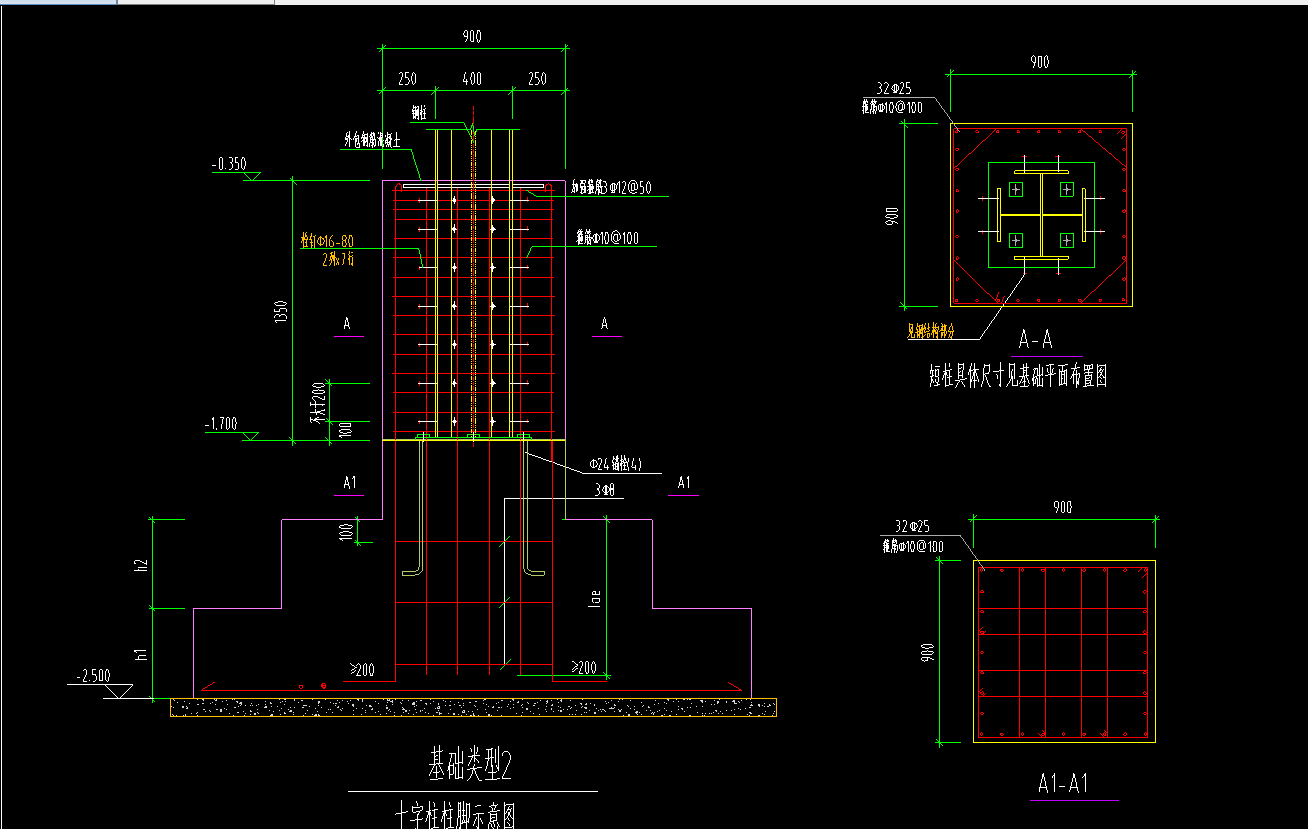Click the 32Φ25 label at A1-A1 section
Image resolution: width=1308 pixels, height=829 pixels.
pos(912,527)
